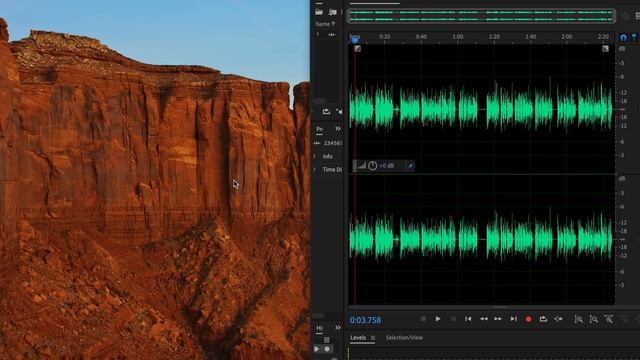The width and height of the screenshot is (640, 360).
Task: Start playback with the Play button
Action: coord(438,319)
